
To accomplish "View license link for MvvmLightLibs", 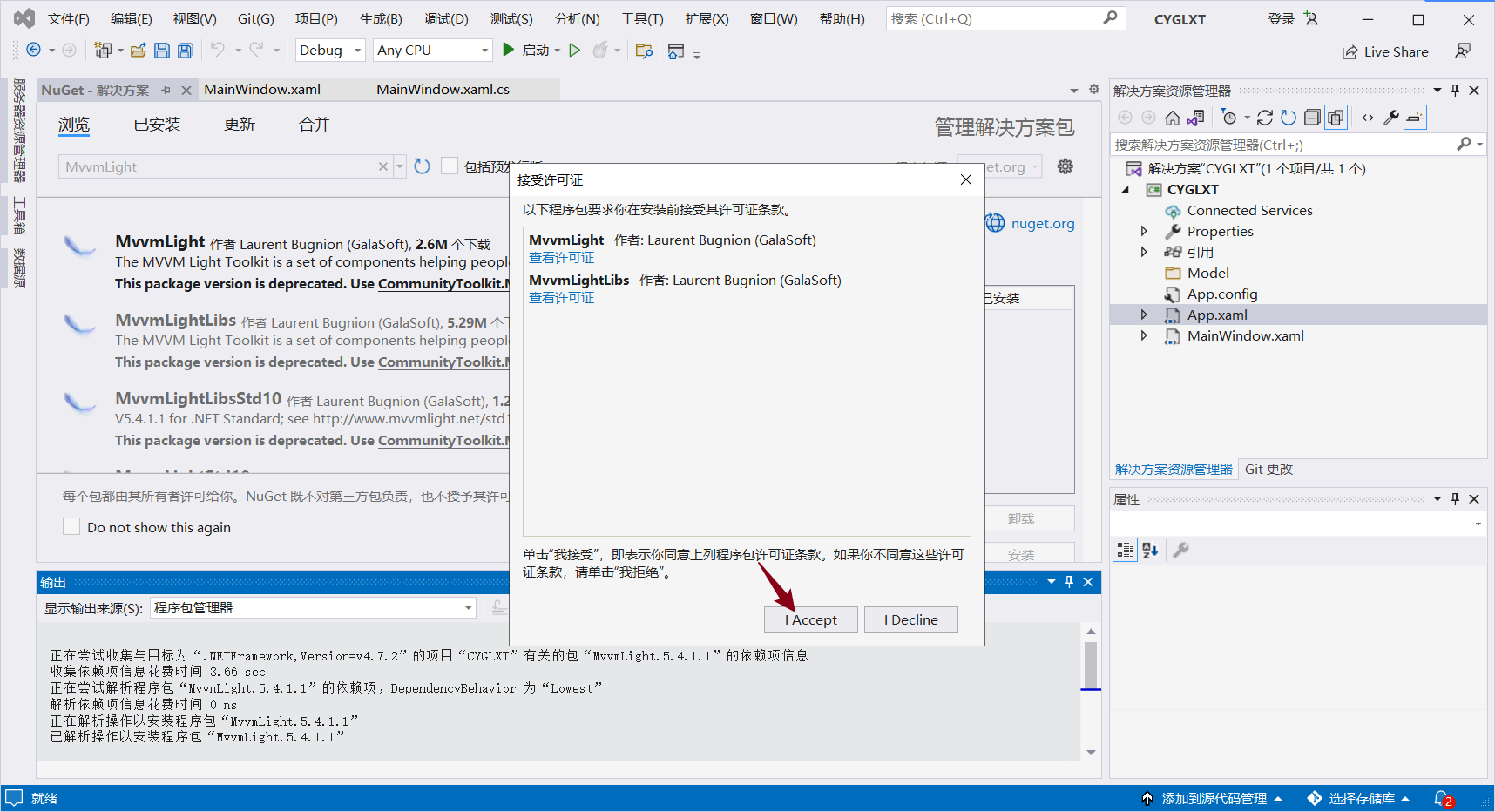I will pyautogui.click(x=562, y=298).
